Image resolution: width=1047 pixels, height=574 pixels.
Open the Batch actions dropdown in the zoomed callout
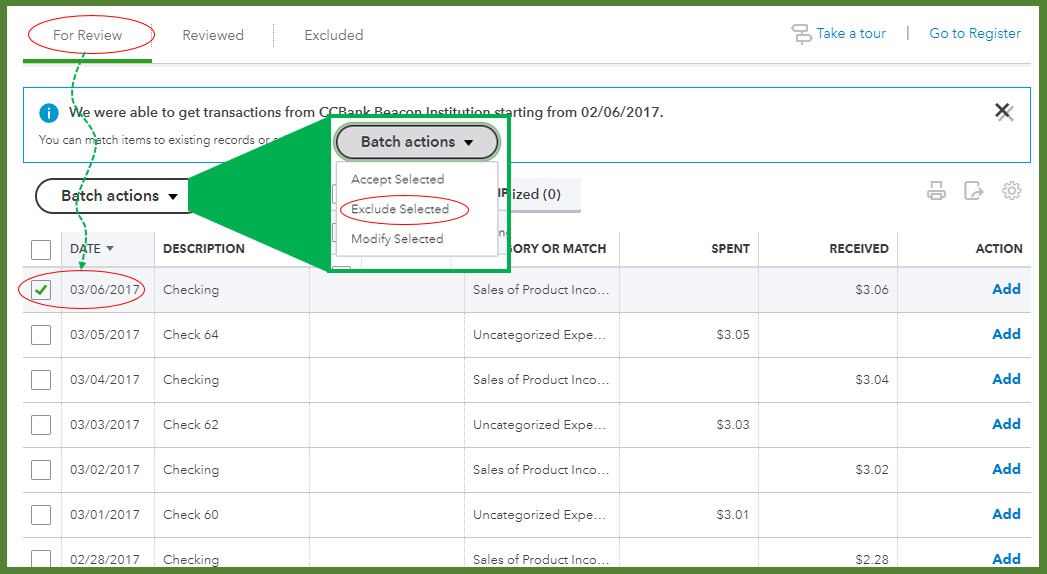click(x=417, y=141)
